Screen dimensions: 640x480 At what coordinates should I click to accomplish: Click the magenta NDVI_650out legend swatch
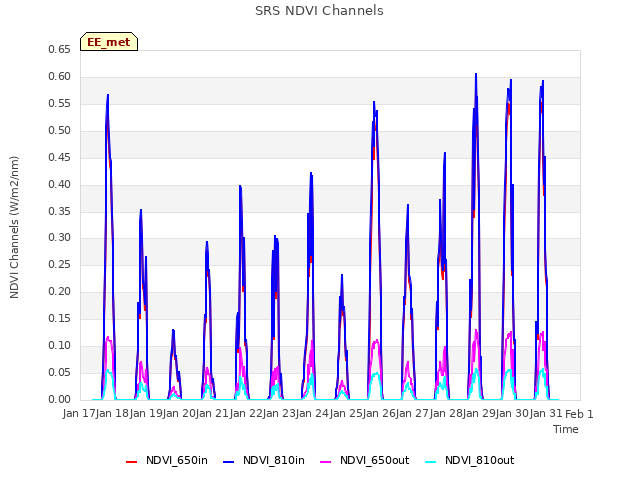click(326, 462)
